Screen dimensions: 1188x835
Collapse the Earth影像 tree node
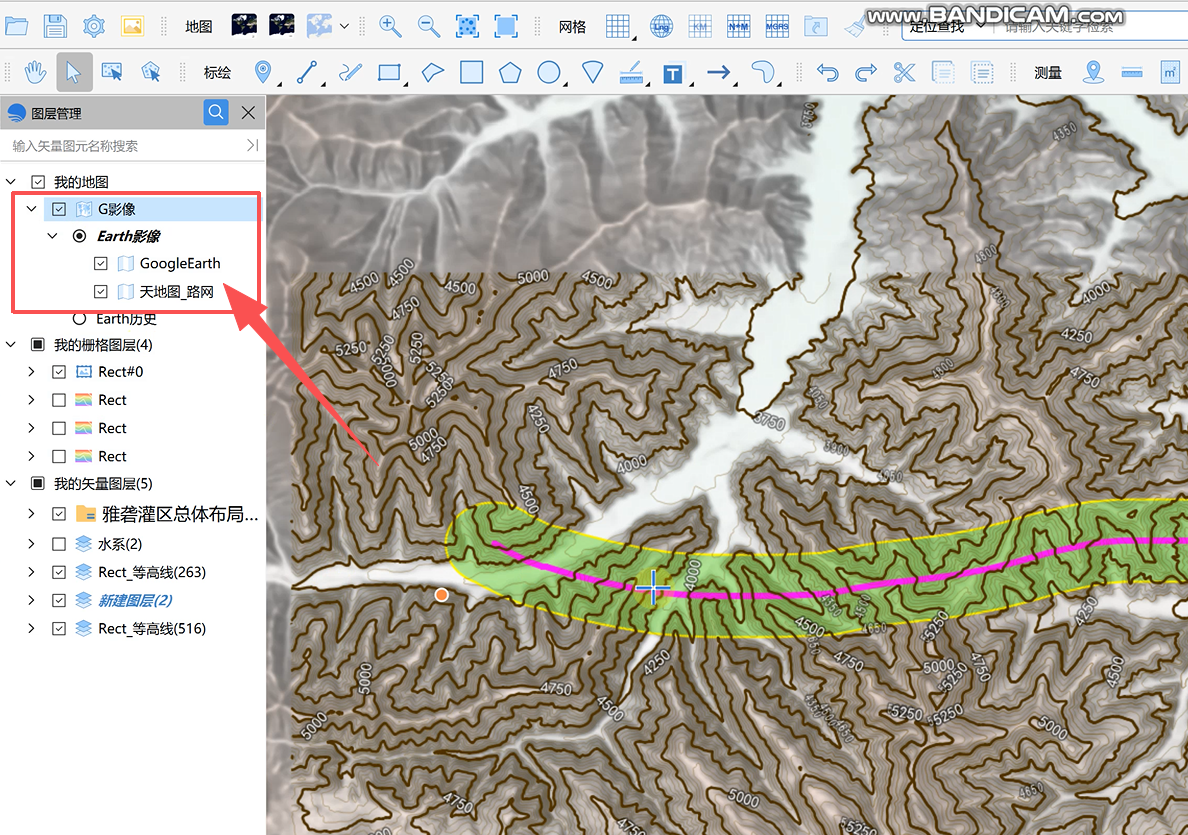coord(53,236)
